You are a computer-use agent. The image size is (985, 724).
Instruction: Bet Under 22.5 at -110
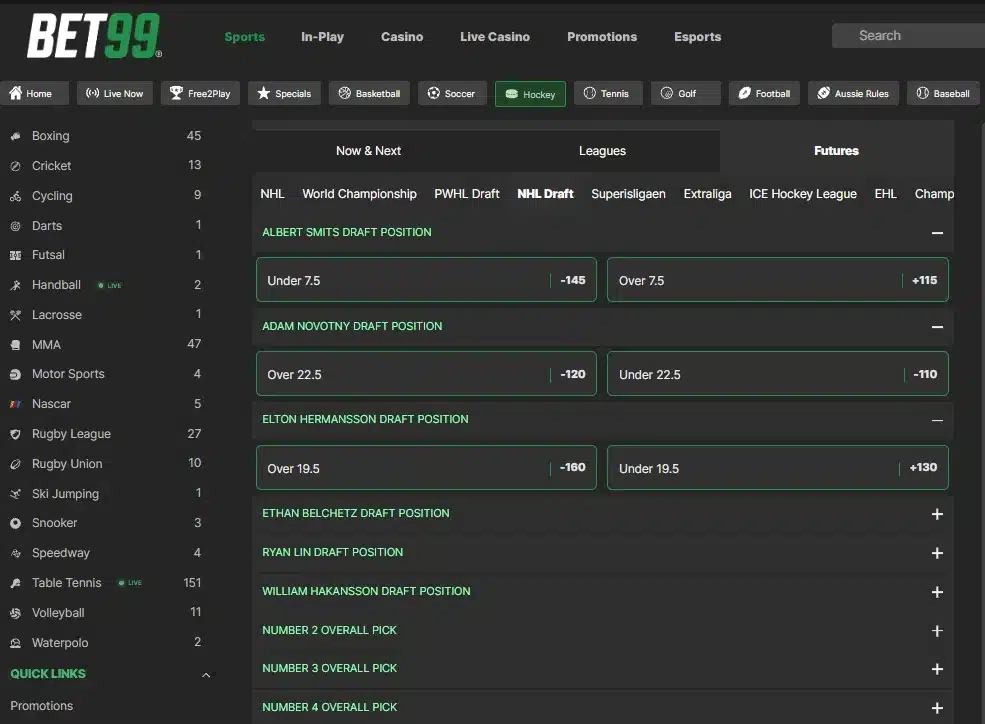point(778,374)
